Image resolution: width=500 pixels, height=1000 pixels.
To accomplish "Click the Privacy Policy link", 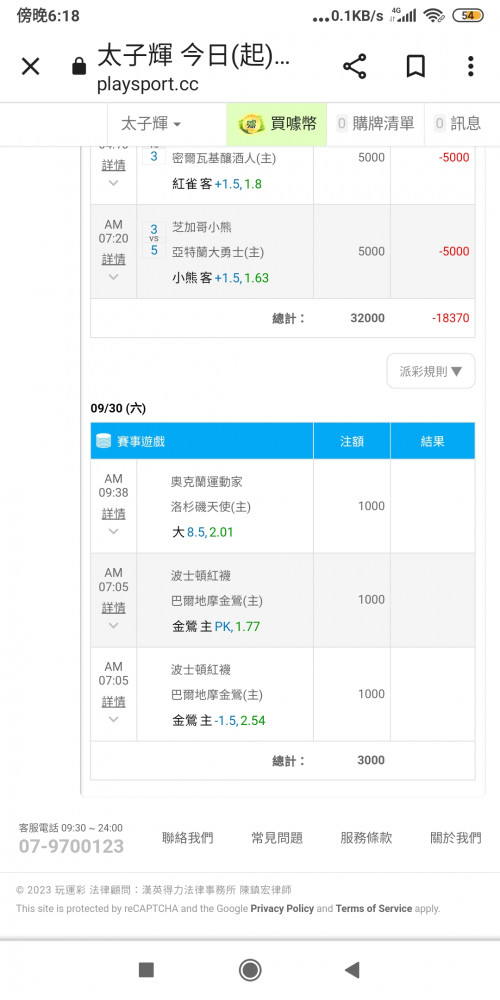I will tap(282, 908).
